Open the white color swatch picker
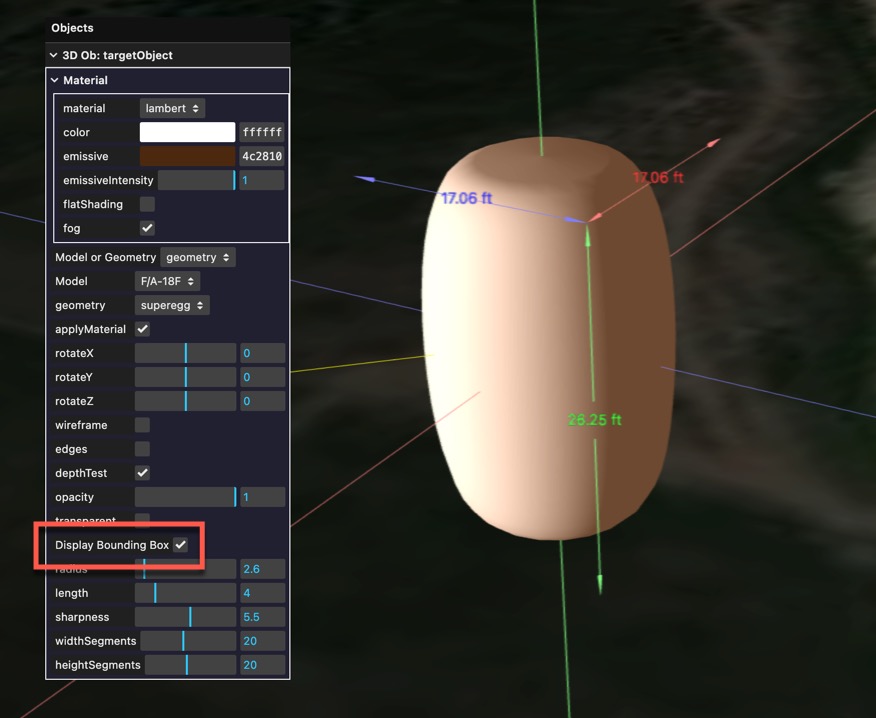 (186, 131)
